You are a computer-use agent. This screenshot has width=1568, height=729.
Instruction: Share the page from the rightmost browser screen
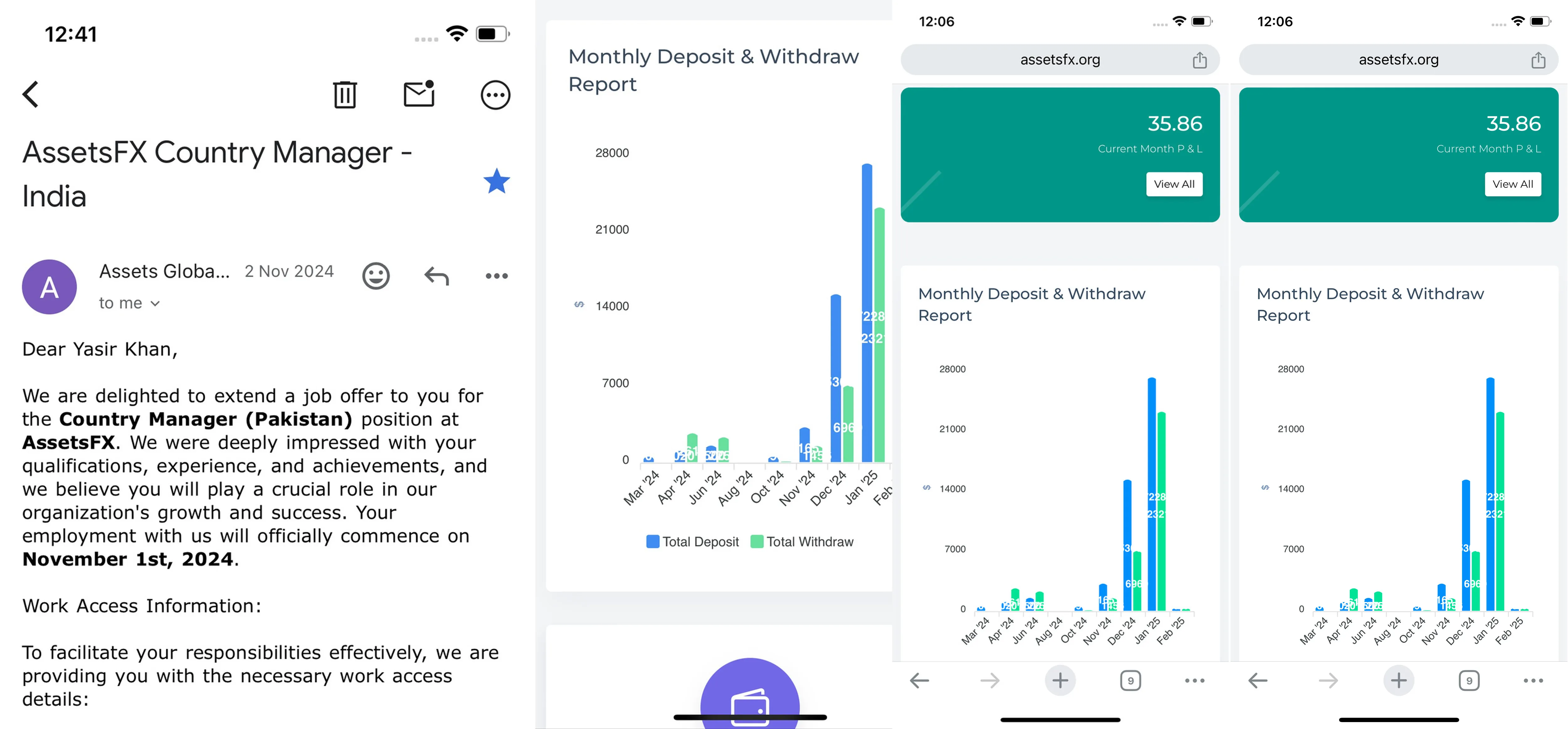pyautogui.click(x=1538, y=60)
